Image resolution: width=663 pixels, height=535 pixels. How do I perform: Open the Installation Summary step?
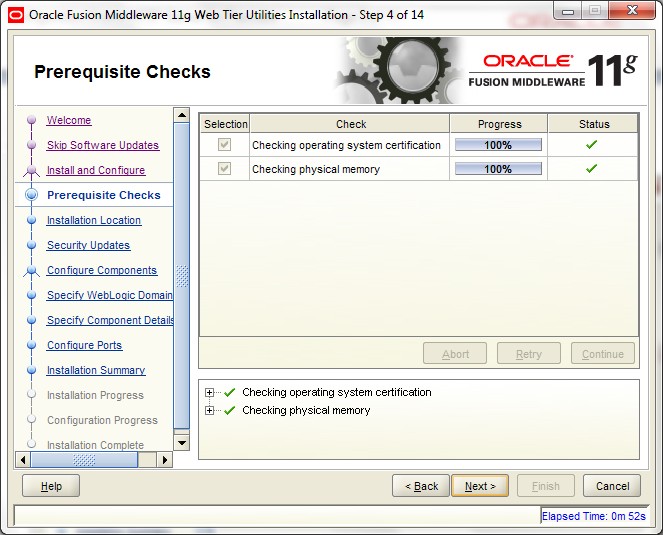tap(96, 370)
